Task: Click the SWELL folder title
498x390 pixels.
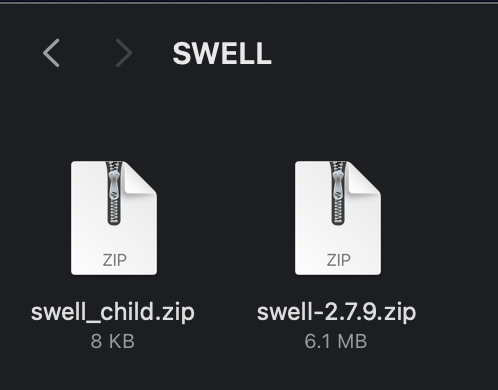Action: (222, 53)
